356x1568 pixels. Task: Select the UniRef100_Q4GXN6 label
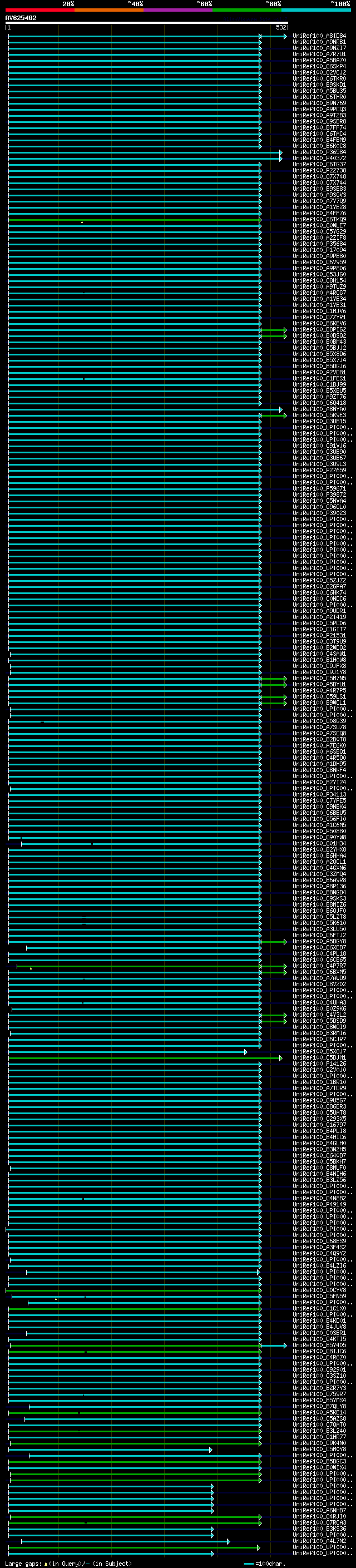[319, 867]
